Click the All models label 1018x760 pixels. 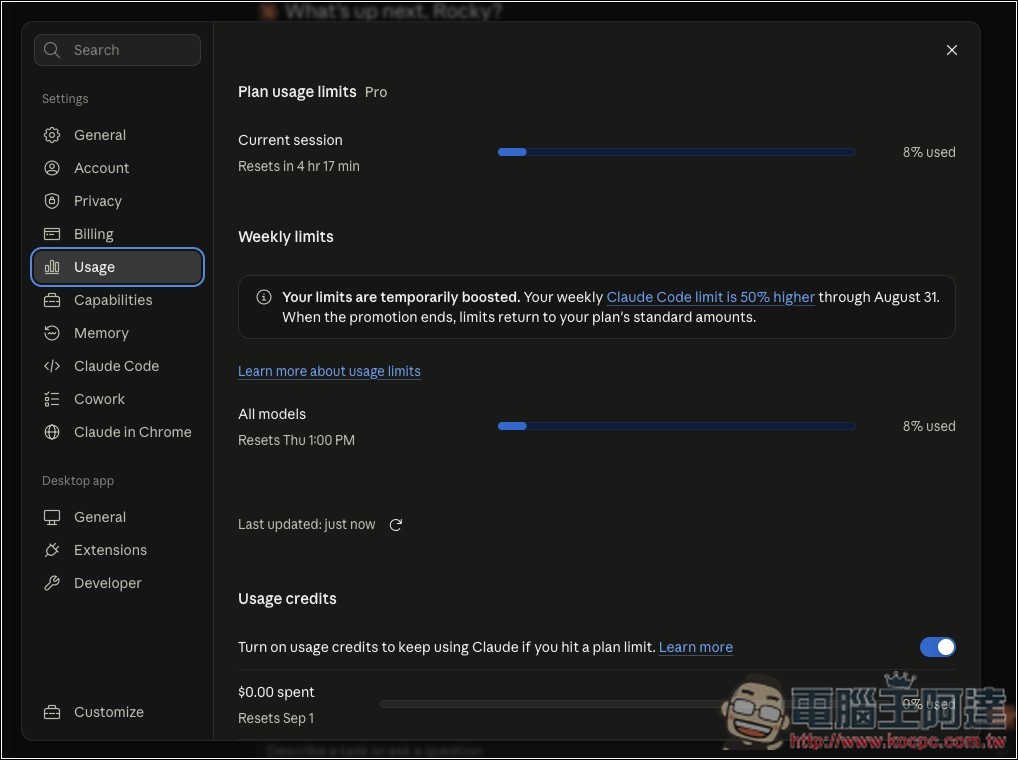(x=272, y=414)
